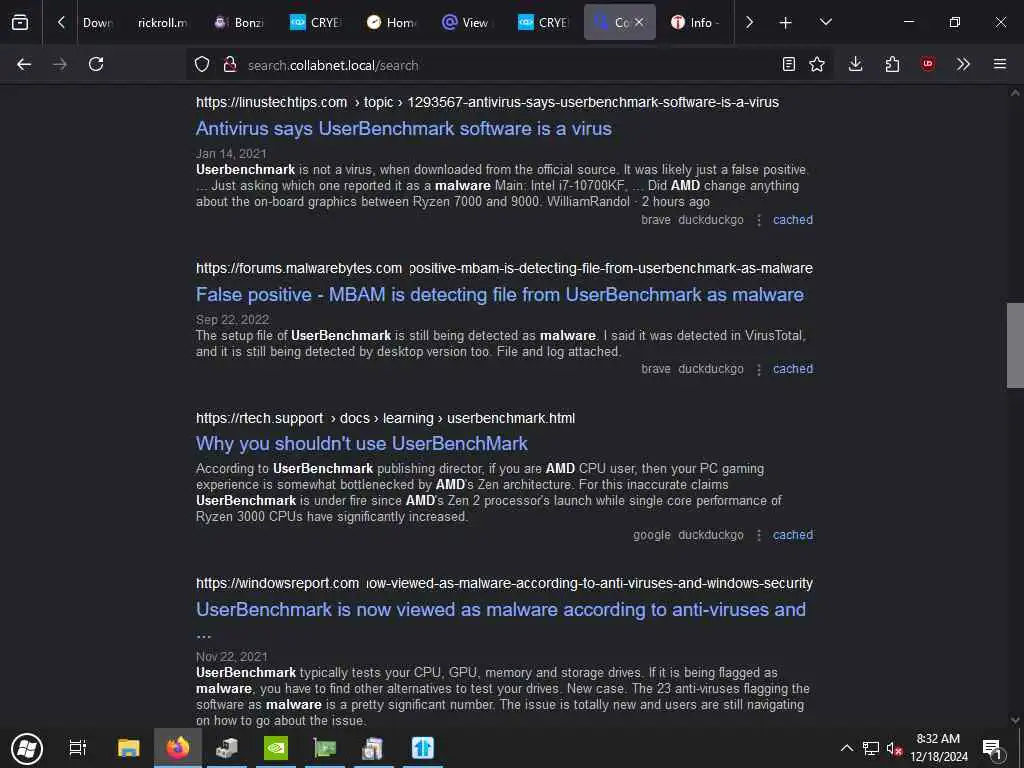This screenshot has width=1024, height=768.
Task: Toggle reader view icon
Action: pyautogui.click(x=789, y=64)
